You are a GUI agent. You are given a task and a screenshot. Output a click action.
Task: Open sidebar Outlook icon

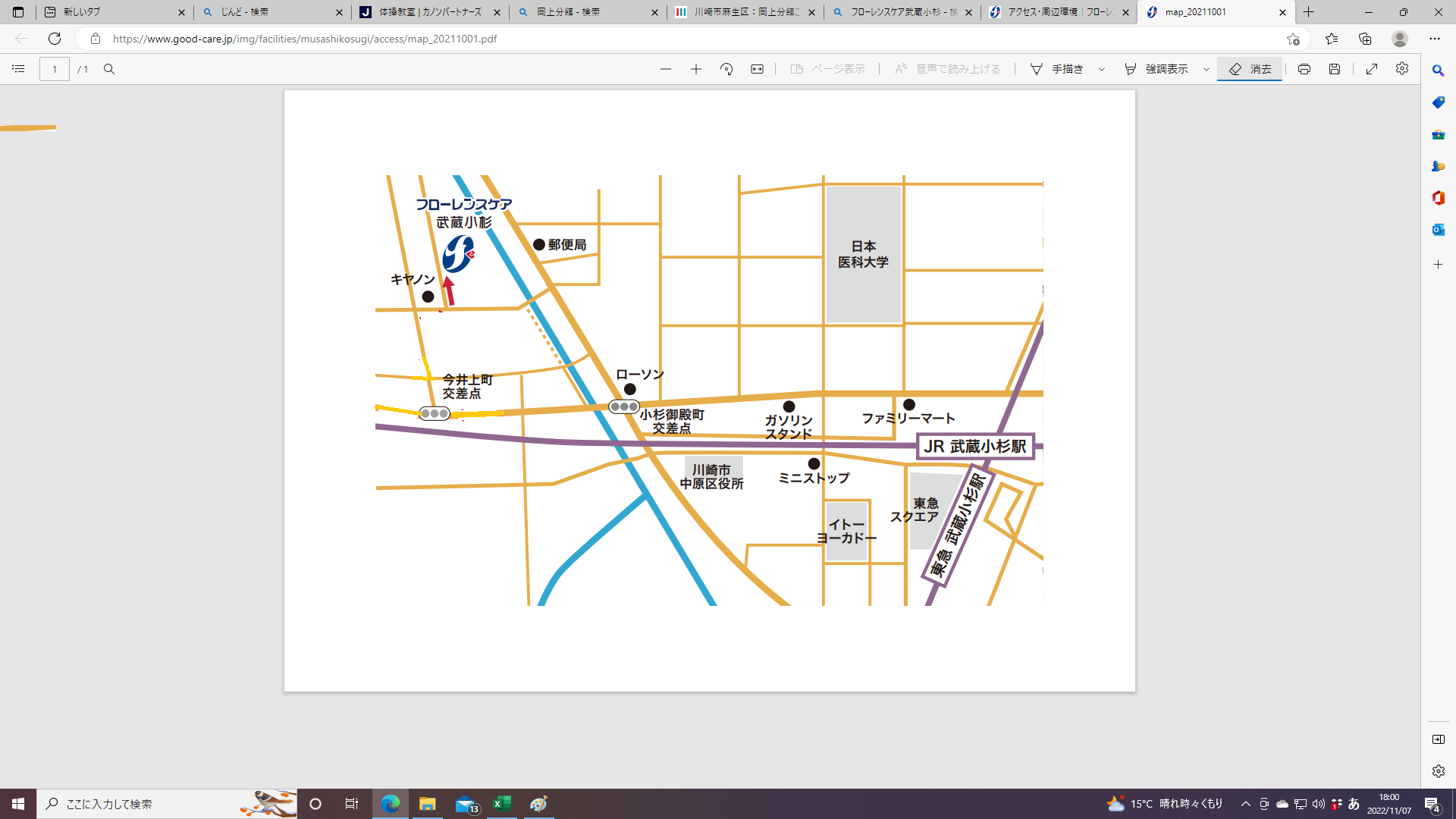(1438, 230)
